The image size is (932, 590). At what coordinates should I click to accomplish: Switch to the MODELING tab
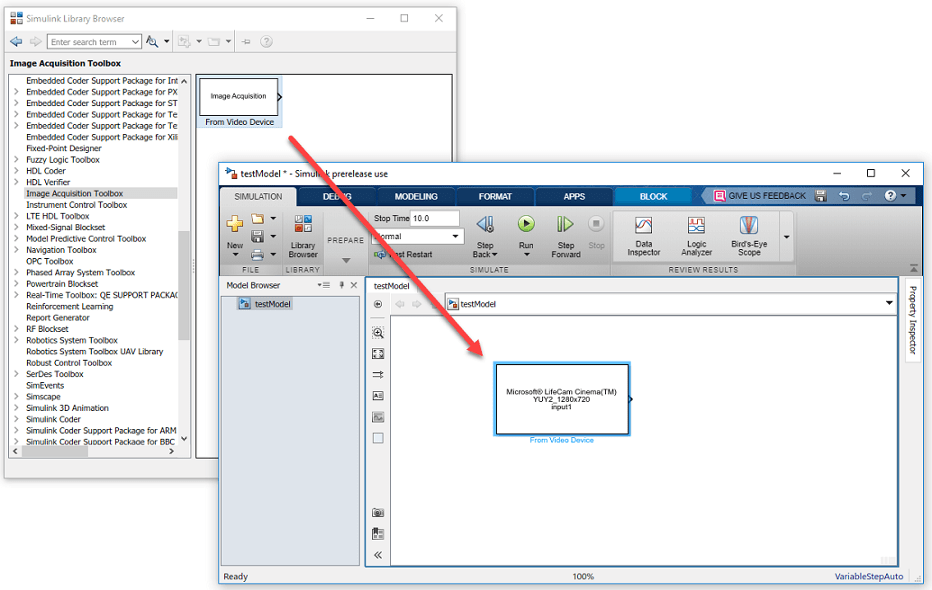[x=416, y=197]
